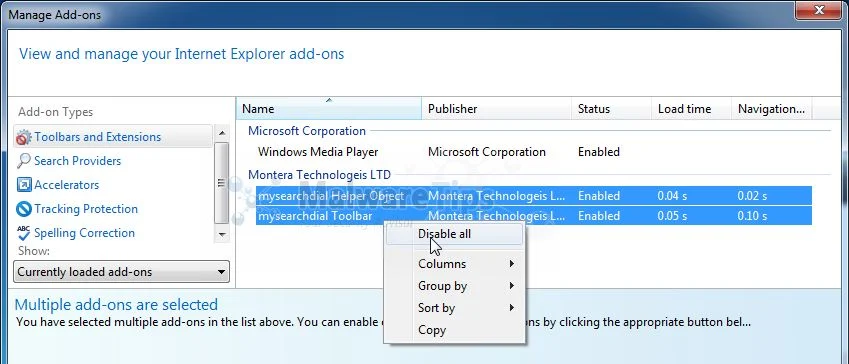Click the Montera Technologeis LTD group heading

click(x=319, y=175)
